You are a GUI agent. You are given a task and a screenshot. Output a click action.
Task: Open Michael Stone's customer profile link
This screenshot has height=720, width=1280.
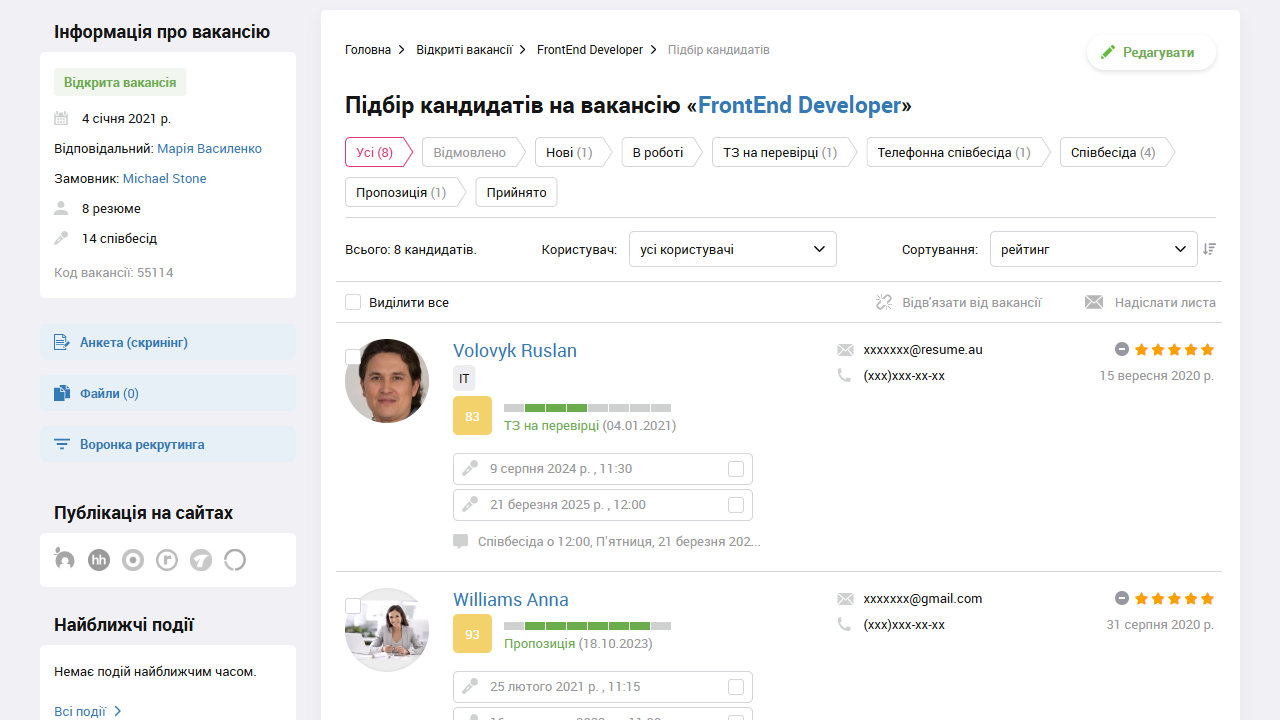tap(166, 178)
